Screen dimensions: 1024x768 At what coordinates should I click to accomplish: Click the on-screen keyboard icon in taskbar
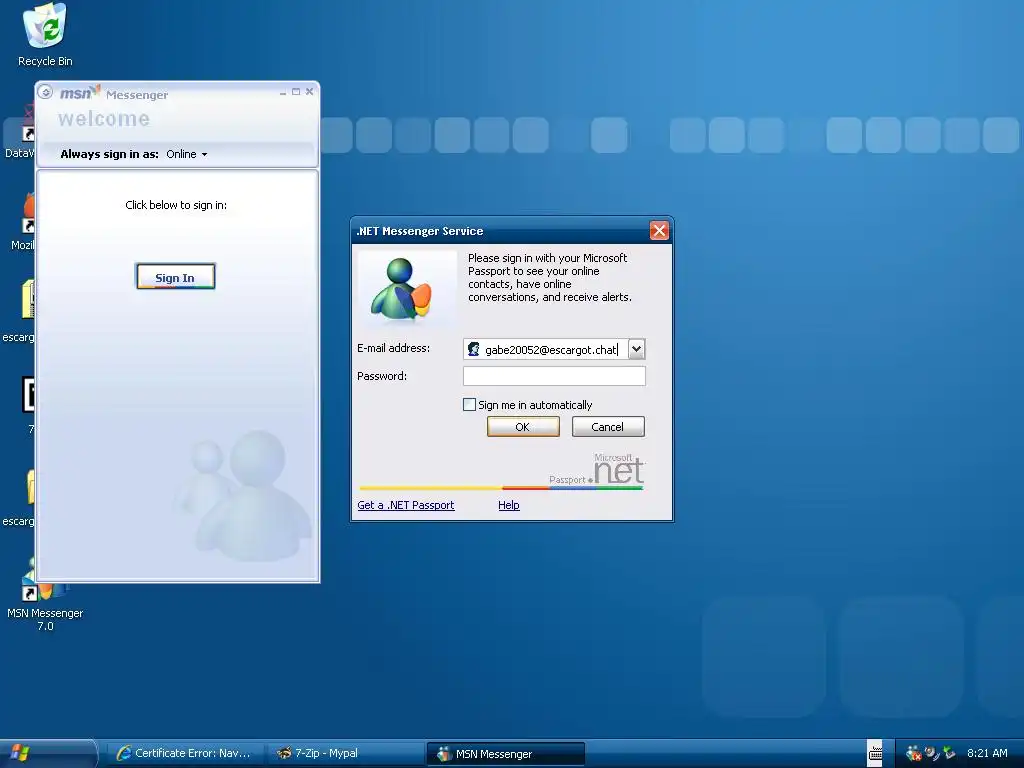point(875,754)
